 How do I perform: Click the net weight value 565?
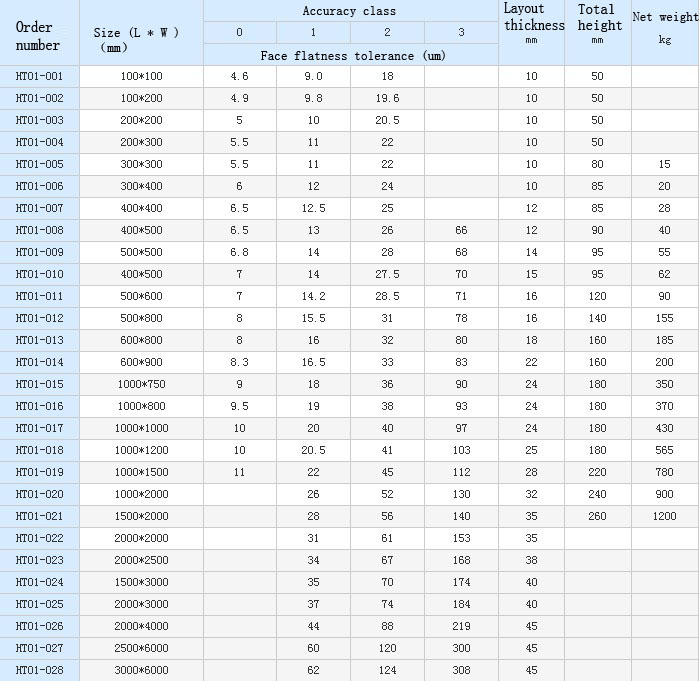coord(665,450)
